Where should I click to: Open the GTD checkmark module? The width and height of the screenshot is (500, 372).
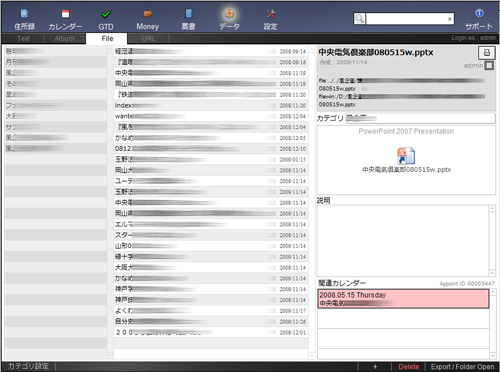pos(106,20)
